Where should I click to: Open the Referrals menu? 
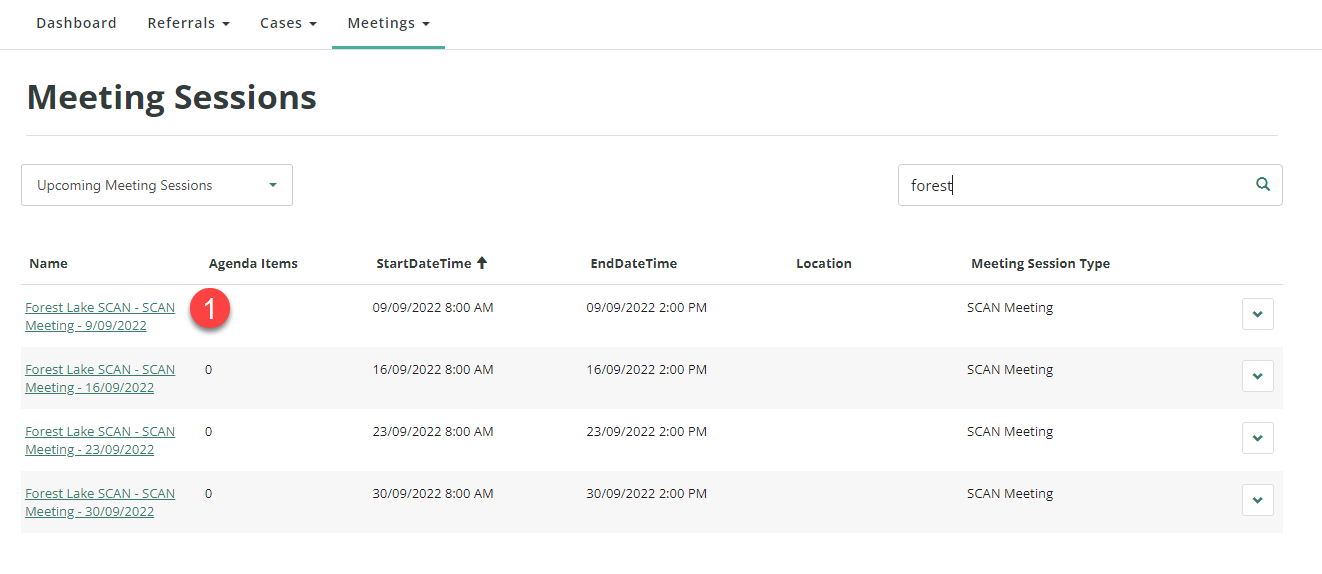[188, 23]
